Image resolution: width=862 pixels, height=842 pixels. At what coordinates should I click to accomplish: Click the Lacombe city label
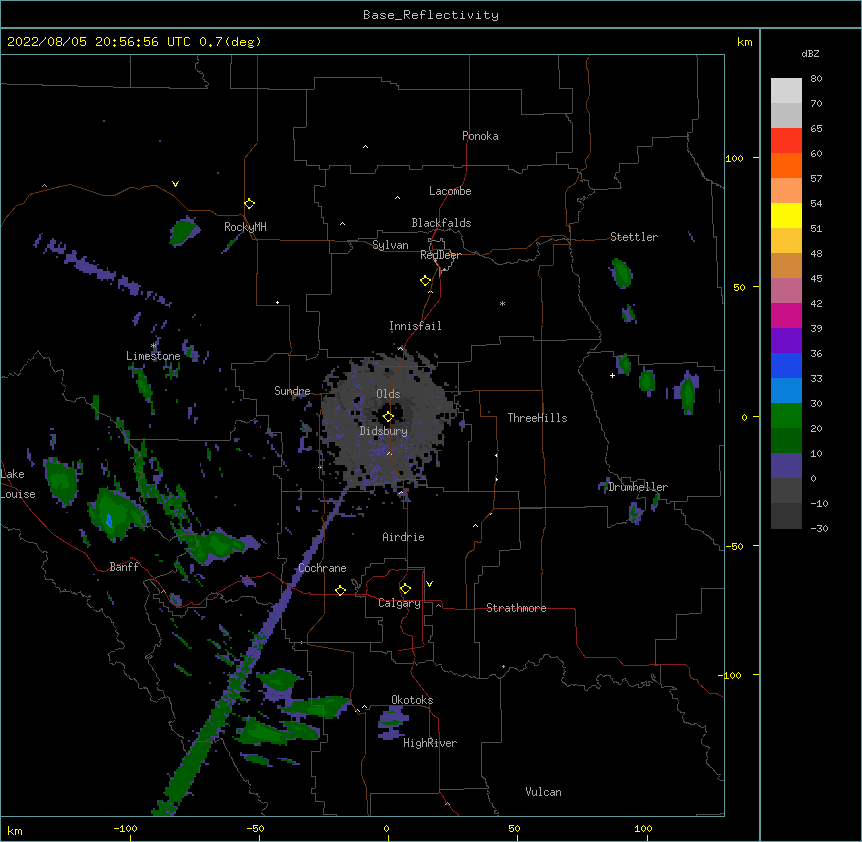point(450,191)
